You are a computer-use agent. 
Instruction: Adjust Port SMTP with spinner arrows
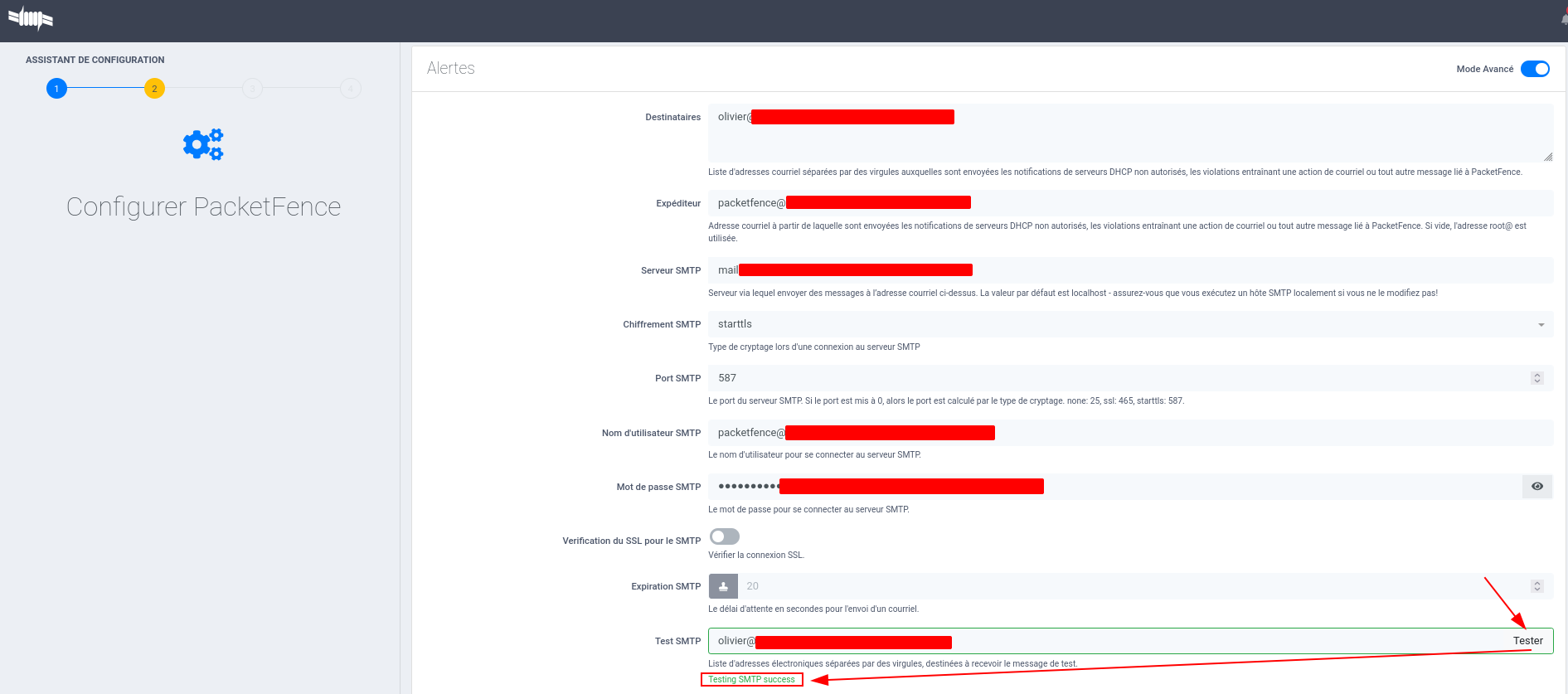(x=1536, y=378)
